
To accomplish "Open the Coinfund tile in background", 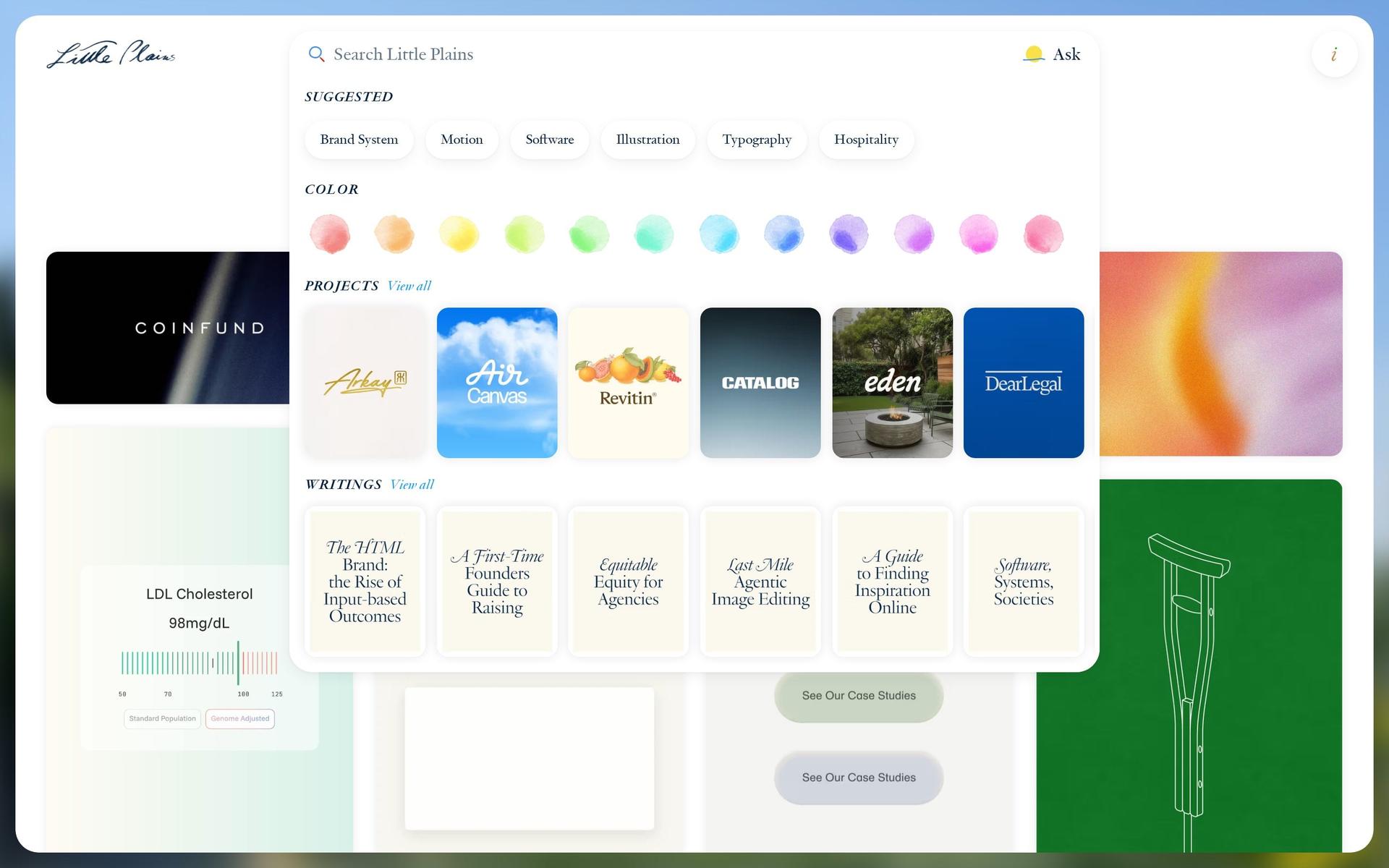I will (x=168, y=328).
